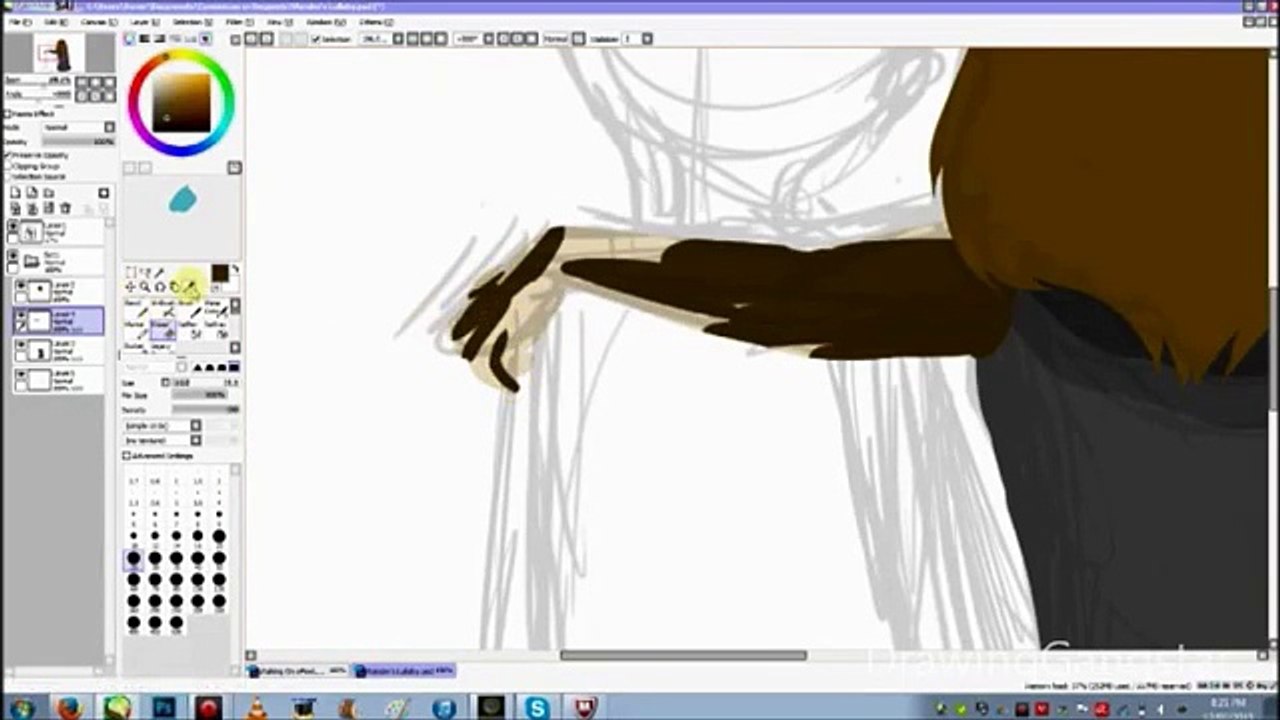Open the layer blending Mode dropdown

click(78, 127)
